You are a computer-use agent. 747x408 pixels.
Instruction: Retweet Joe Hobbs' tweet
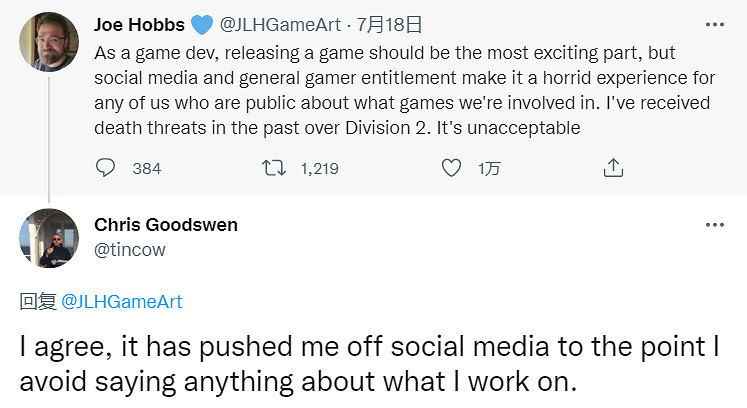[274, 168]
